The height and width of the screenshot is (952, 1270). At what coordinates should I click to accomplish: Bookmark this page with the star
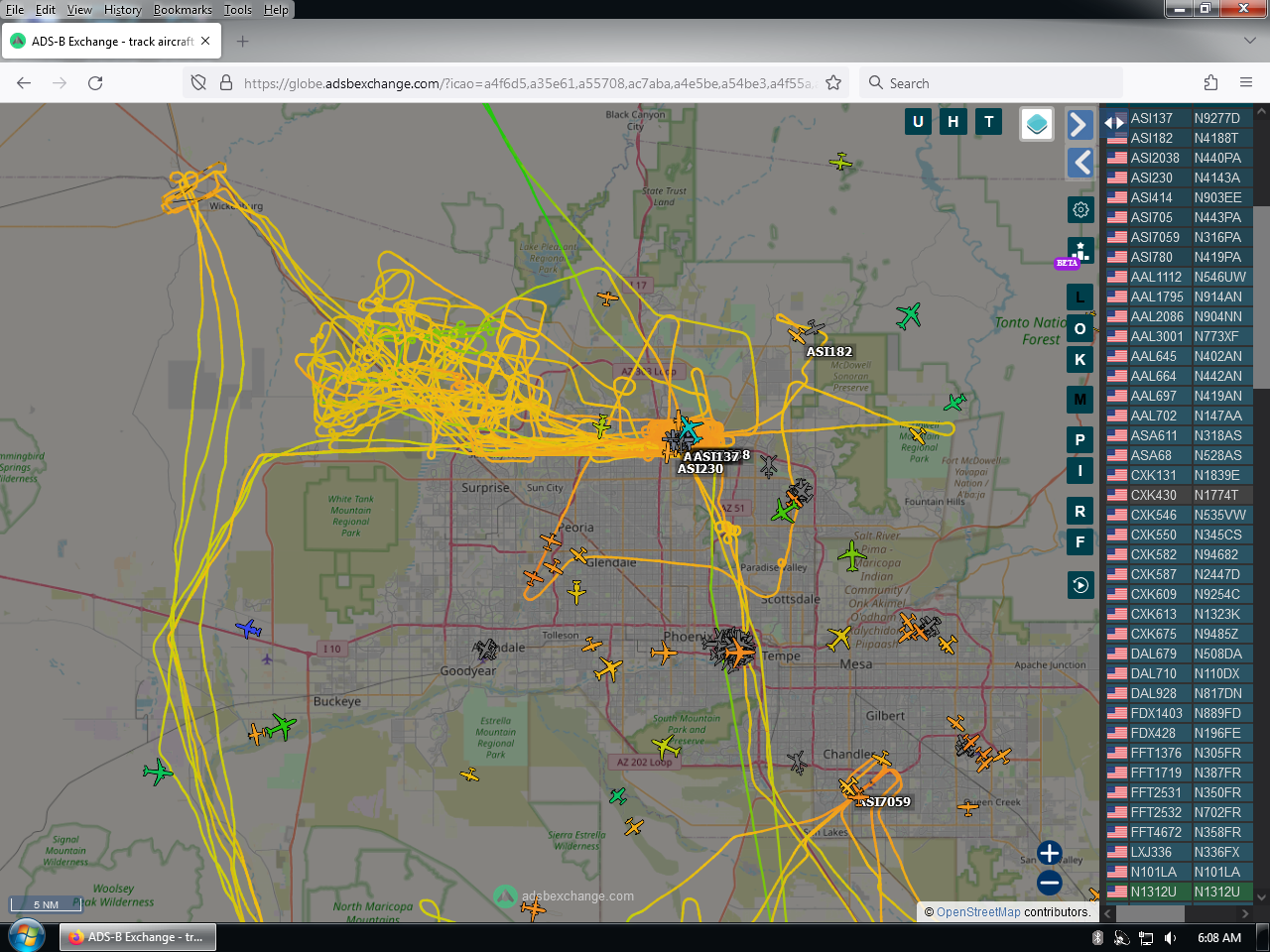pyautogui.click(x=833, y=83)
